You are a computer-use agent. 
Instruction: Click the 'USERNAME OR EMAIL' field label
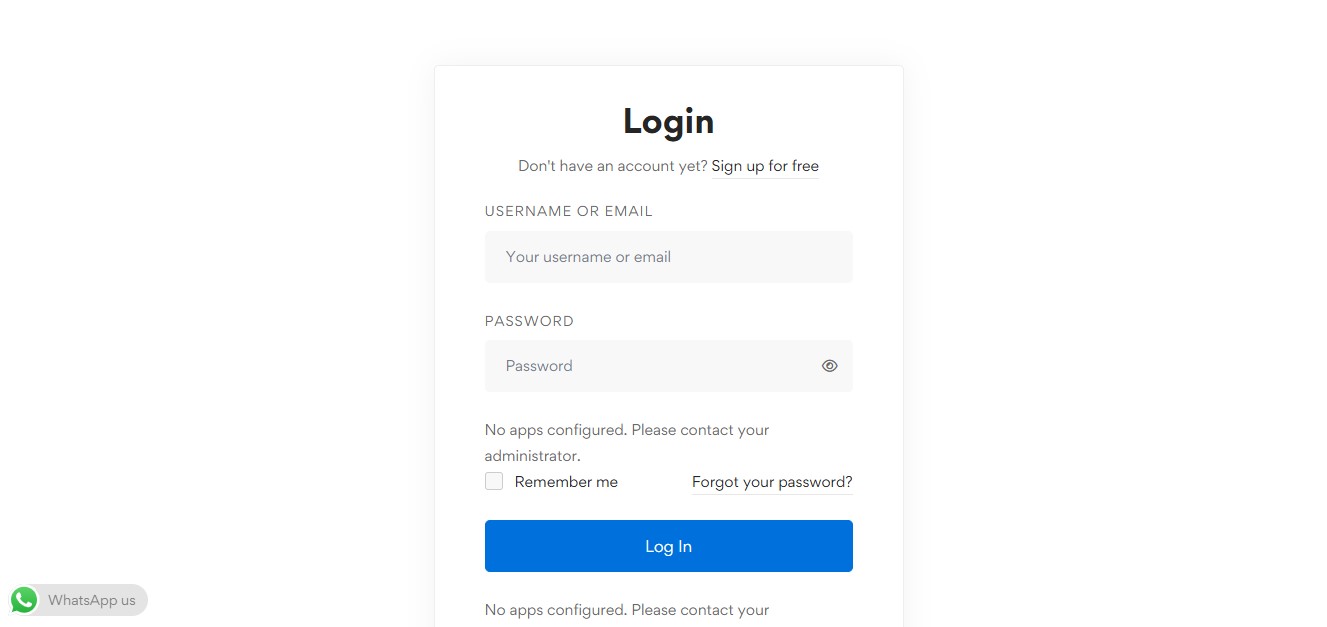pyautogui.click(x=568, y=211)
